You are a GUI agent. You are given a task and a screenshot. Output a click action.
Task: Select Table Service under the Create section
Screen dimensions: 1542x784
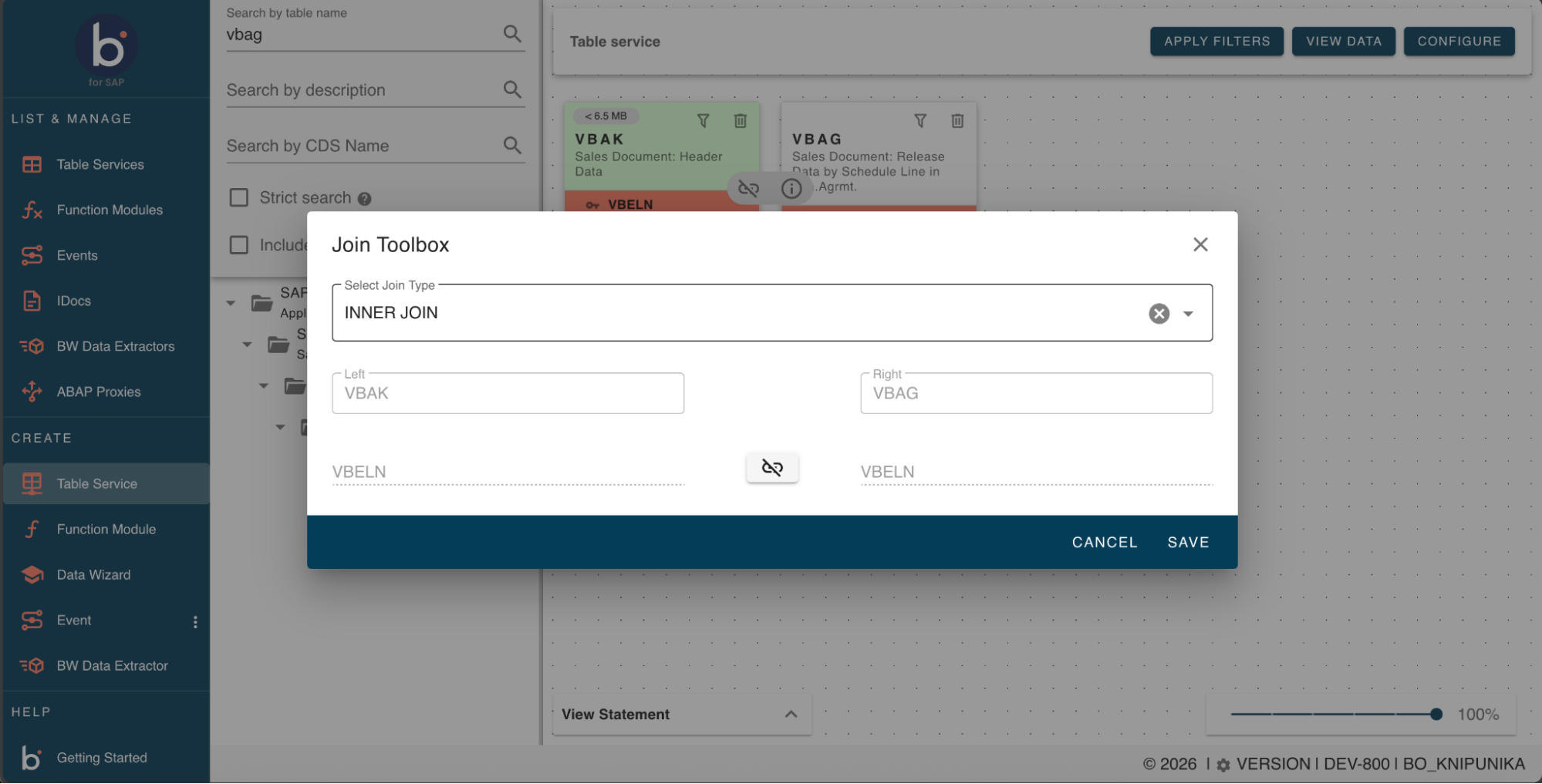(x=96, y=483)
